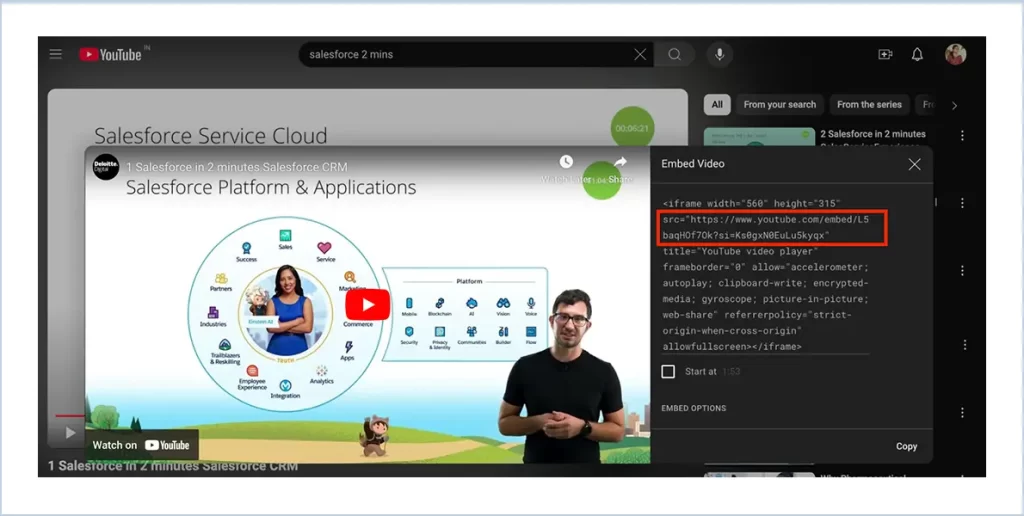Open the YouTube hamburger guide menu

click(56, 54)
